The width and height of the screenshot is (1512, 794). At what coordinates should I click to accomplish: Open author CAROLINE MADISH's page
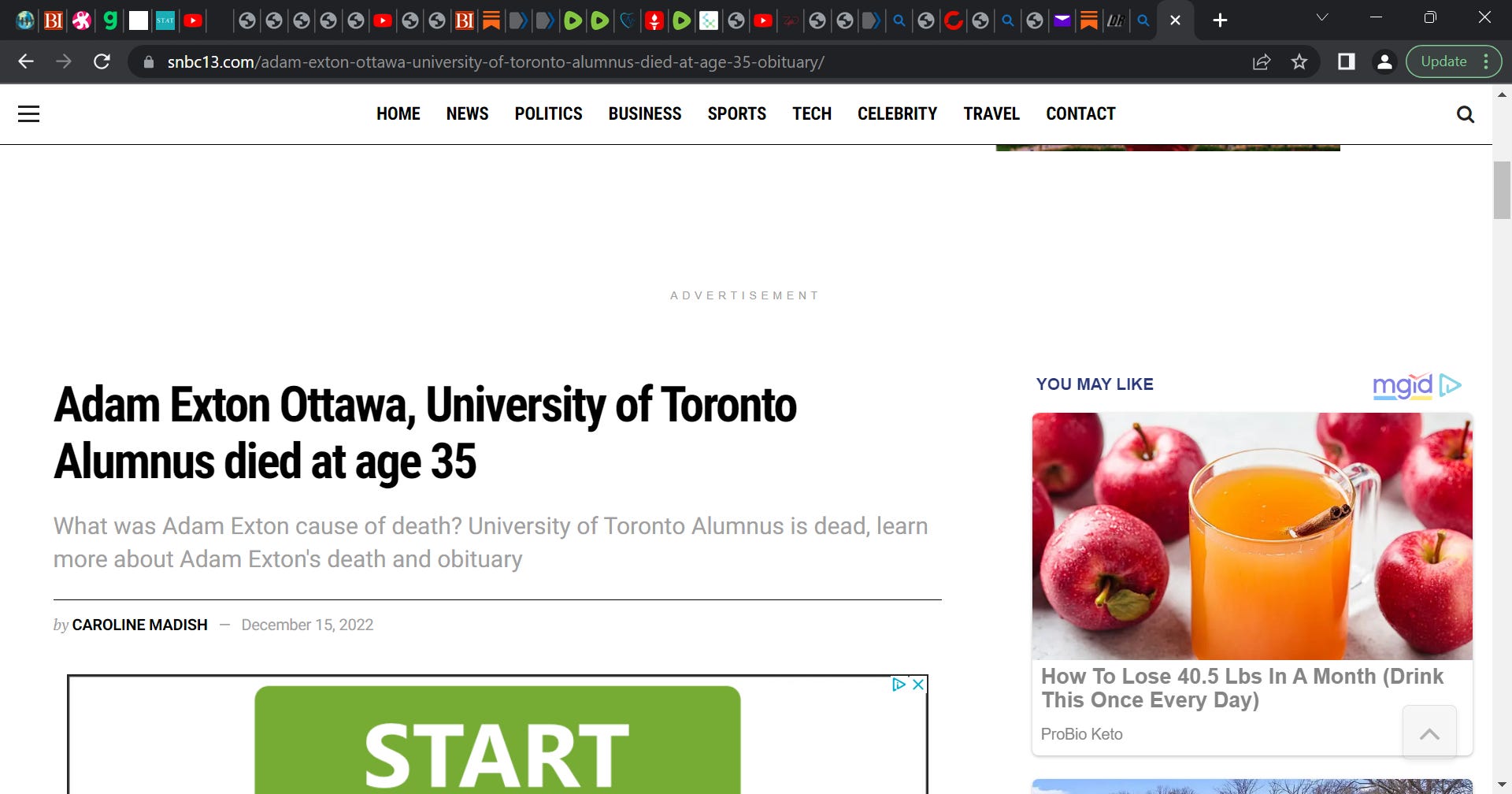coord(139,625)
